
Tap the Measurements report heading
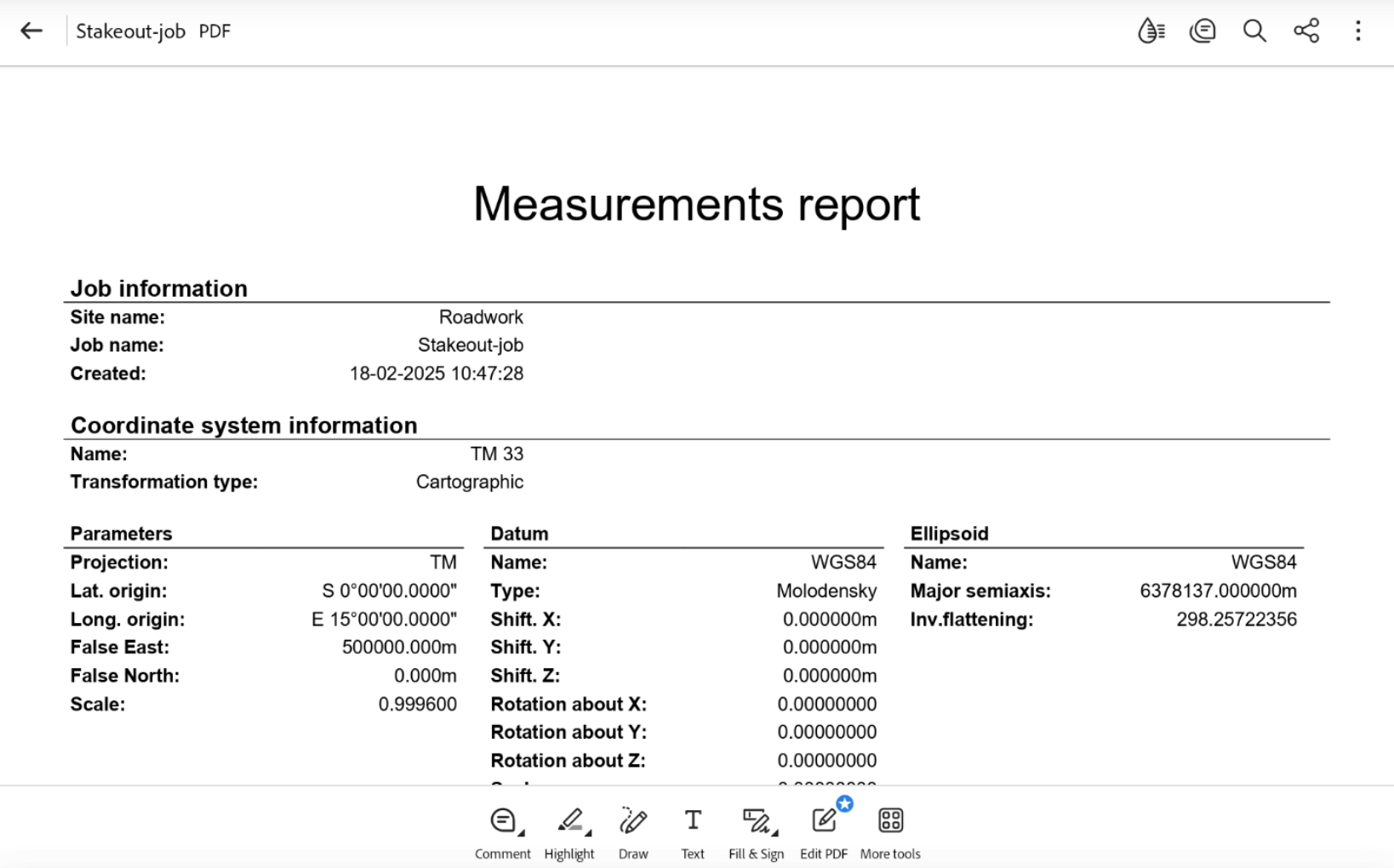696,204
